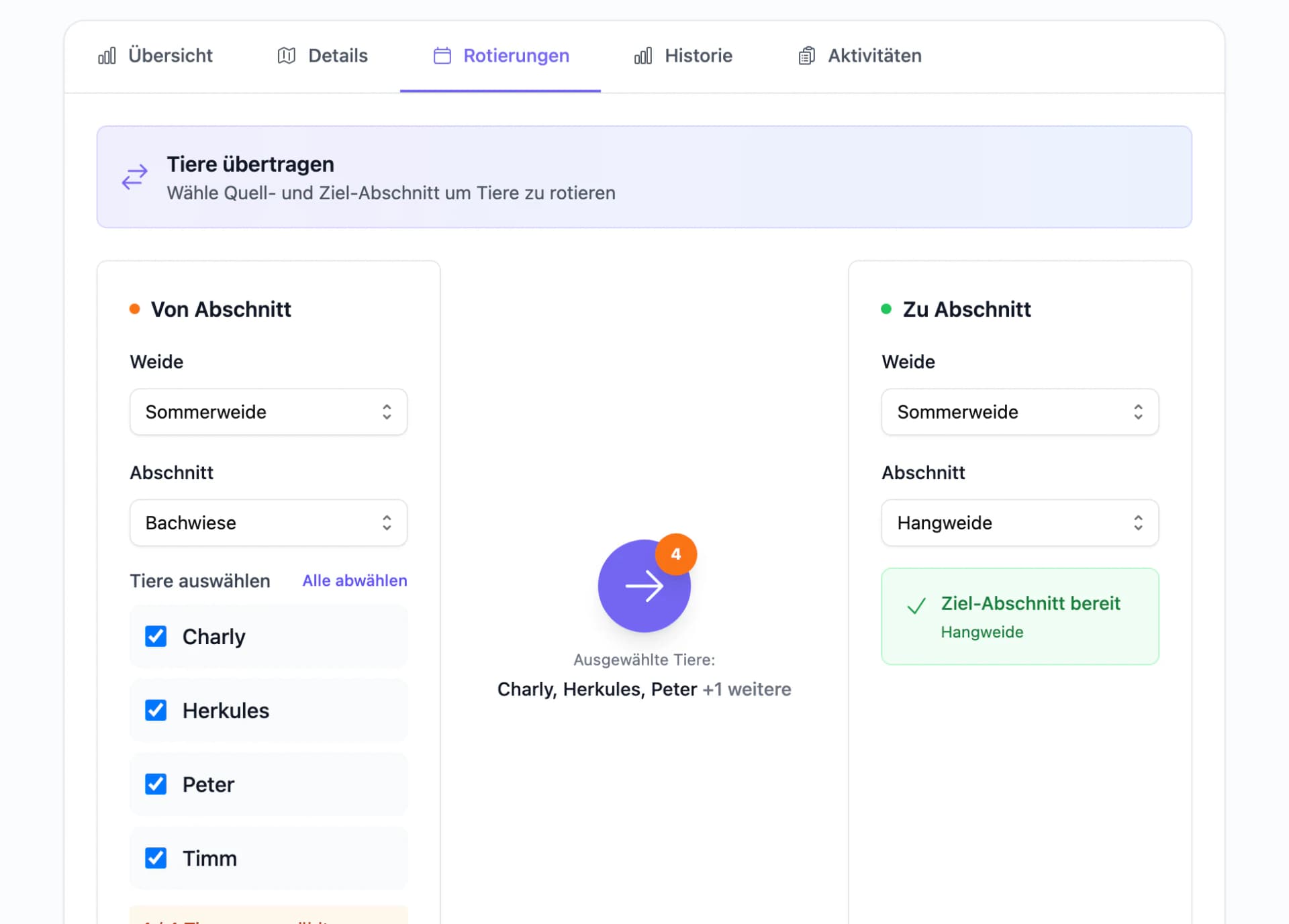The width and height of the screenshot is (1289, 924).
Task: Click the 'Tiere auswählen' label
Action: [x=200, y=581]
